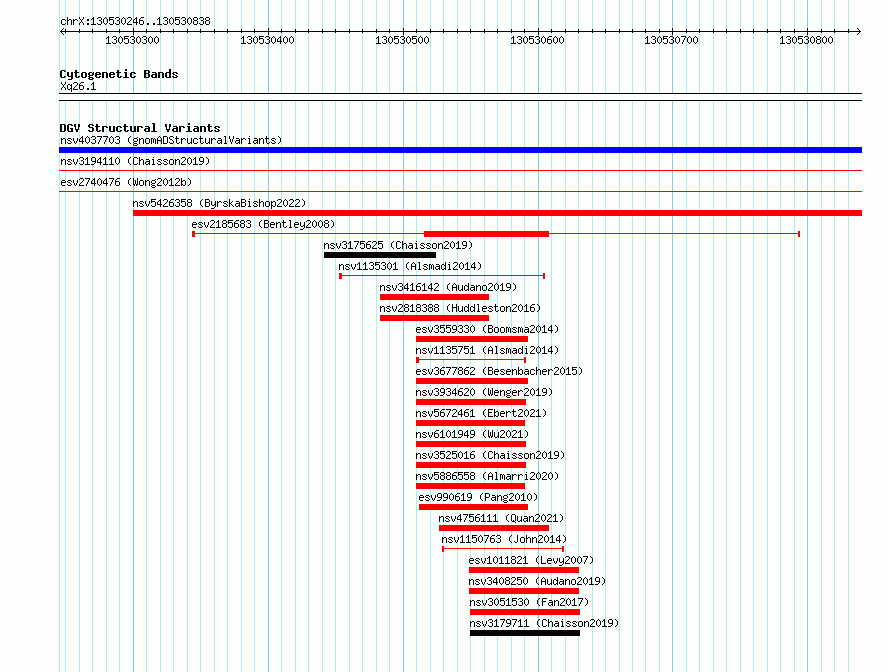Click nsv5886558 (Almarri2020) label
Image resolution: width=890 pixels, height=672 pixels.
487,476
